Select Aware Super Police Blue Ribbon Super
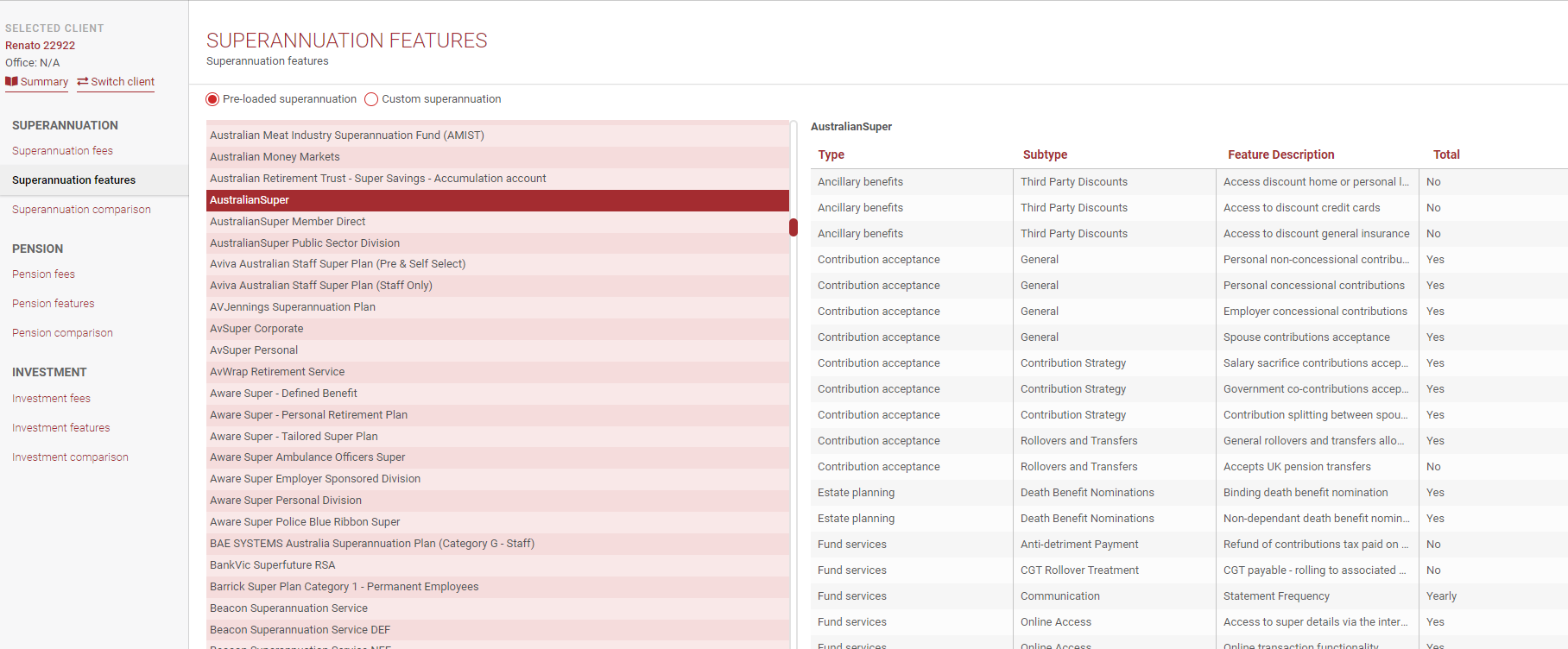Viewport: 1568px width, 649px height. pos(497,522)
